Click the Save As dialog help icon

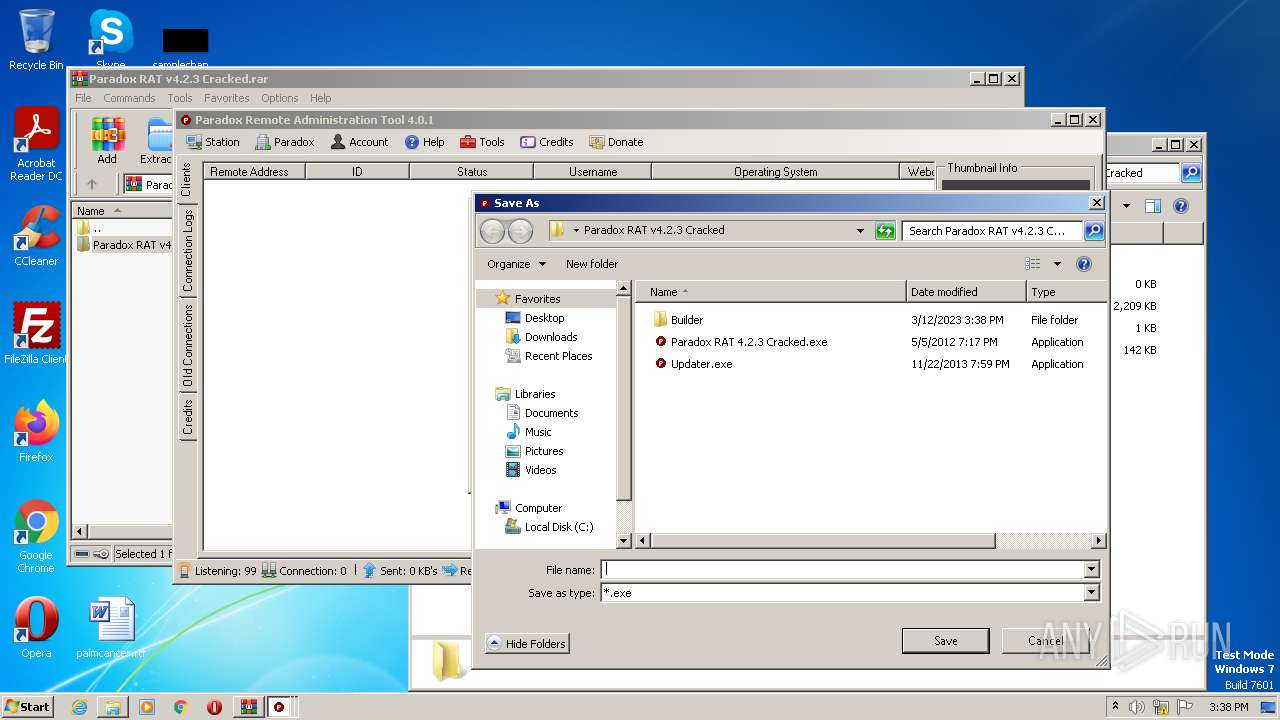pyautogui.click(x=1083, y=264)
